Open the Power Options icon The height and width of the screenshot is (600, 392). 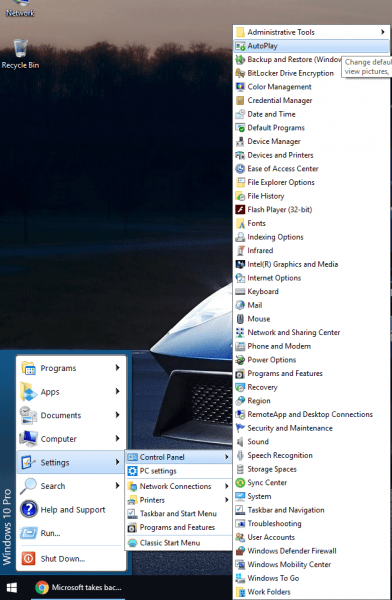[x=240, y=360]
